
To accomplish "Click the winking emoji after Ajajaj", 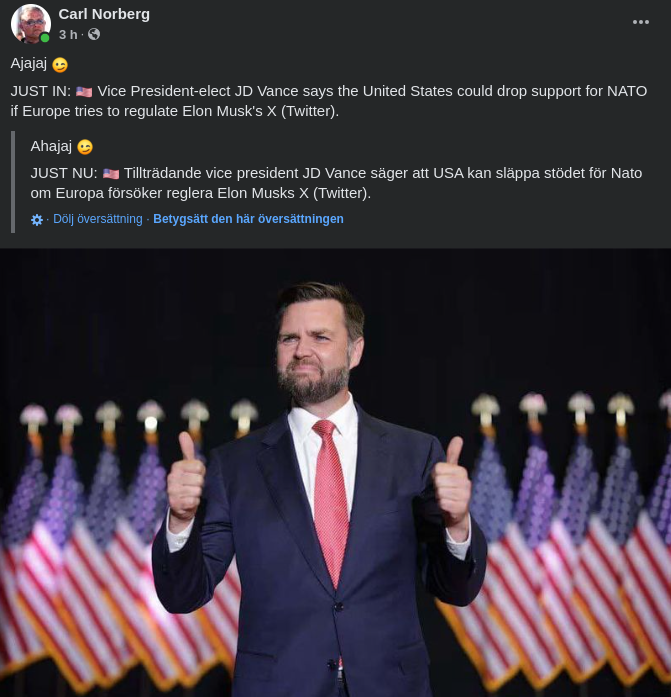I will click(60, 65).
